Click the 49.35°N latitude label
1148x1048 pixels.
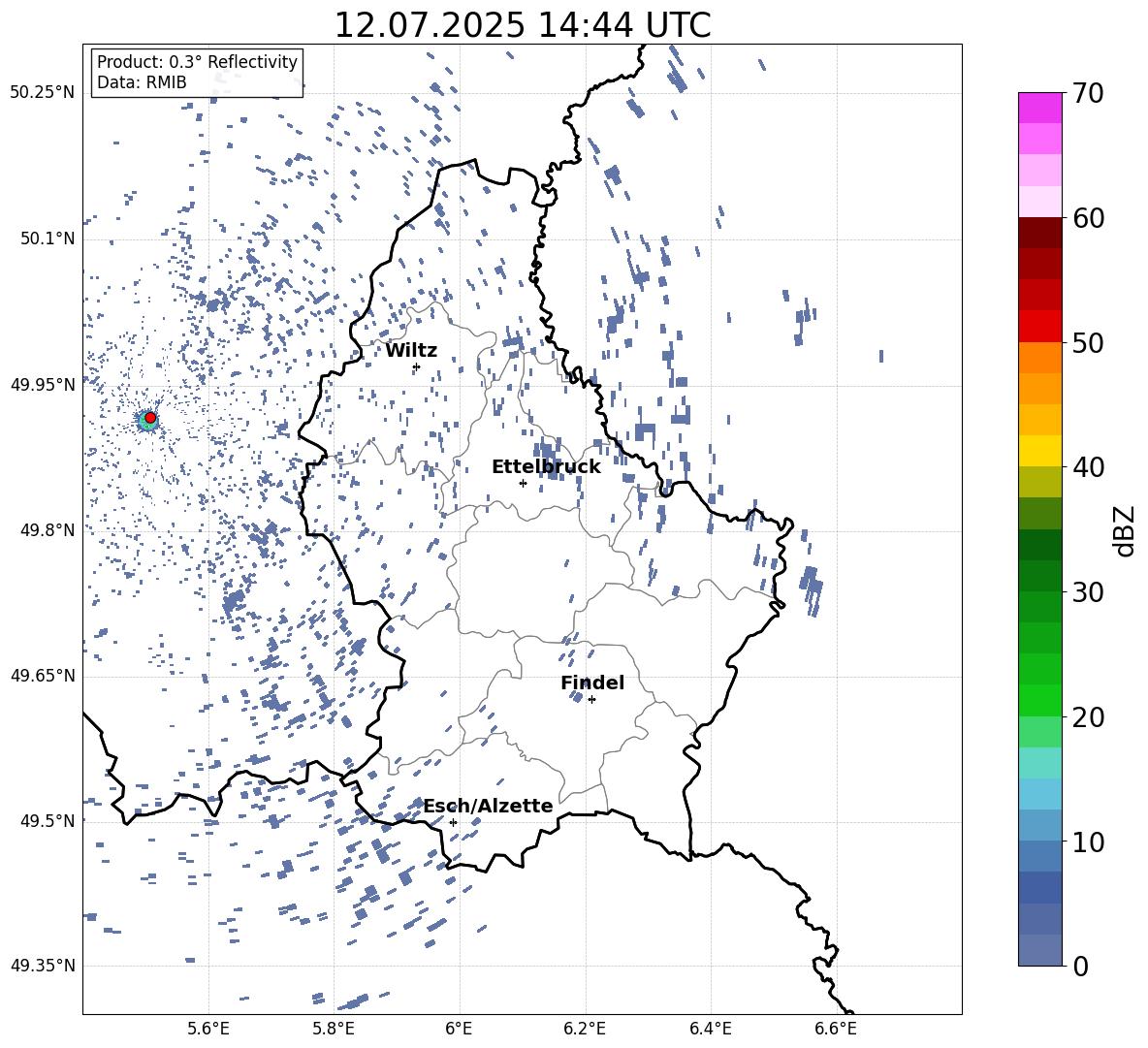click(43, 966)
